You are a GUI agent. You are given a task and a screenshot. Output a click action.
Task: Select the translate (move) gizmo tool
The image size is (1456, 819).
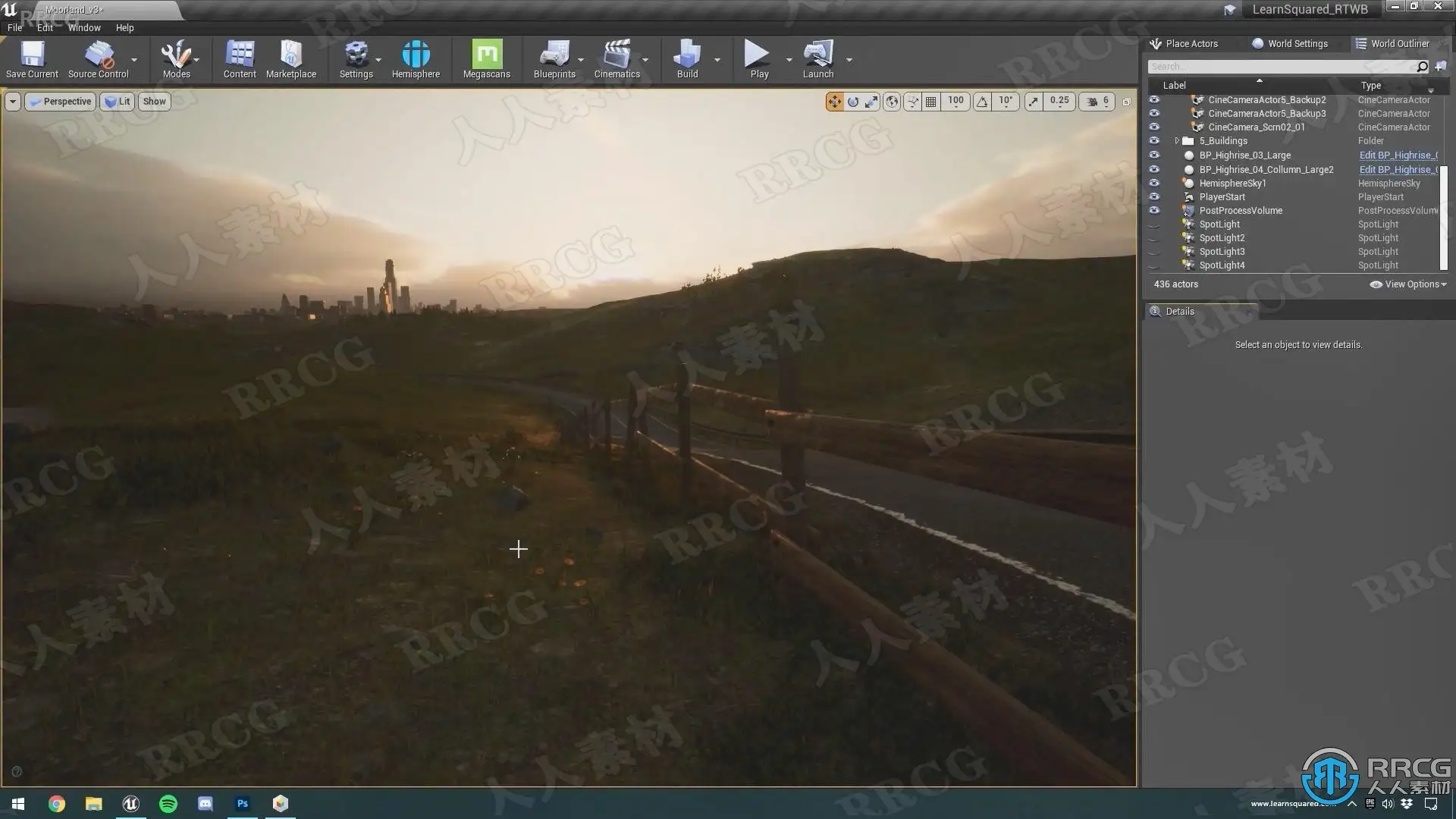point(834,102)
